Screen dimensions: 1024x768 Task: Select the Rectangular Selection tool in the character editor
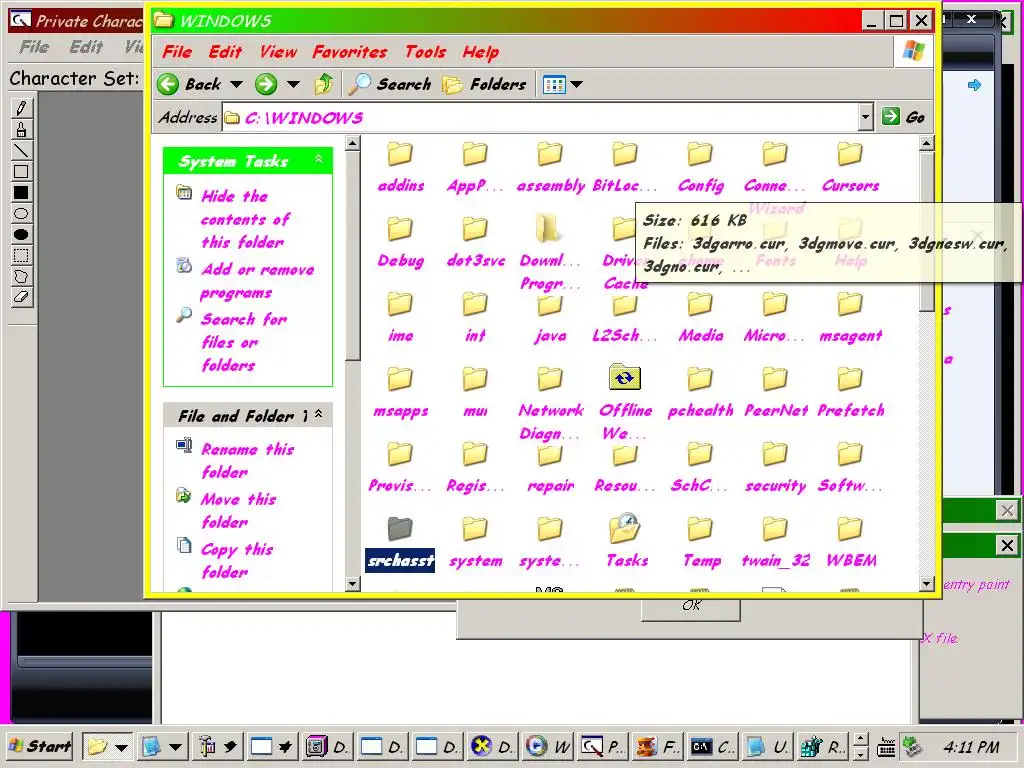click(21, 255)
